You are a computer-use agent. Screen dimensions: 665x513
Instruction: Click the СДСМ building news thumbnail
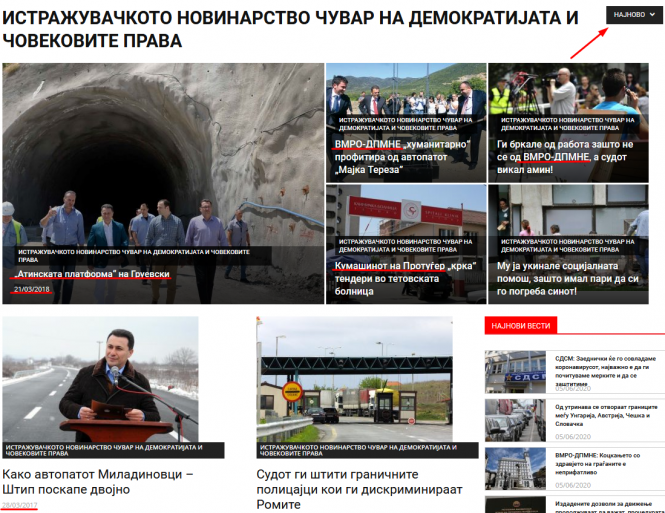click(515, 372)
